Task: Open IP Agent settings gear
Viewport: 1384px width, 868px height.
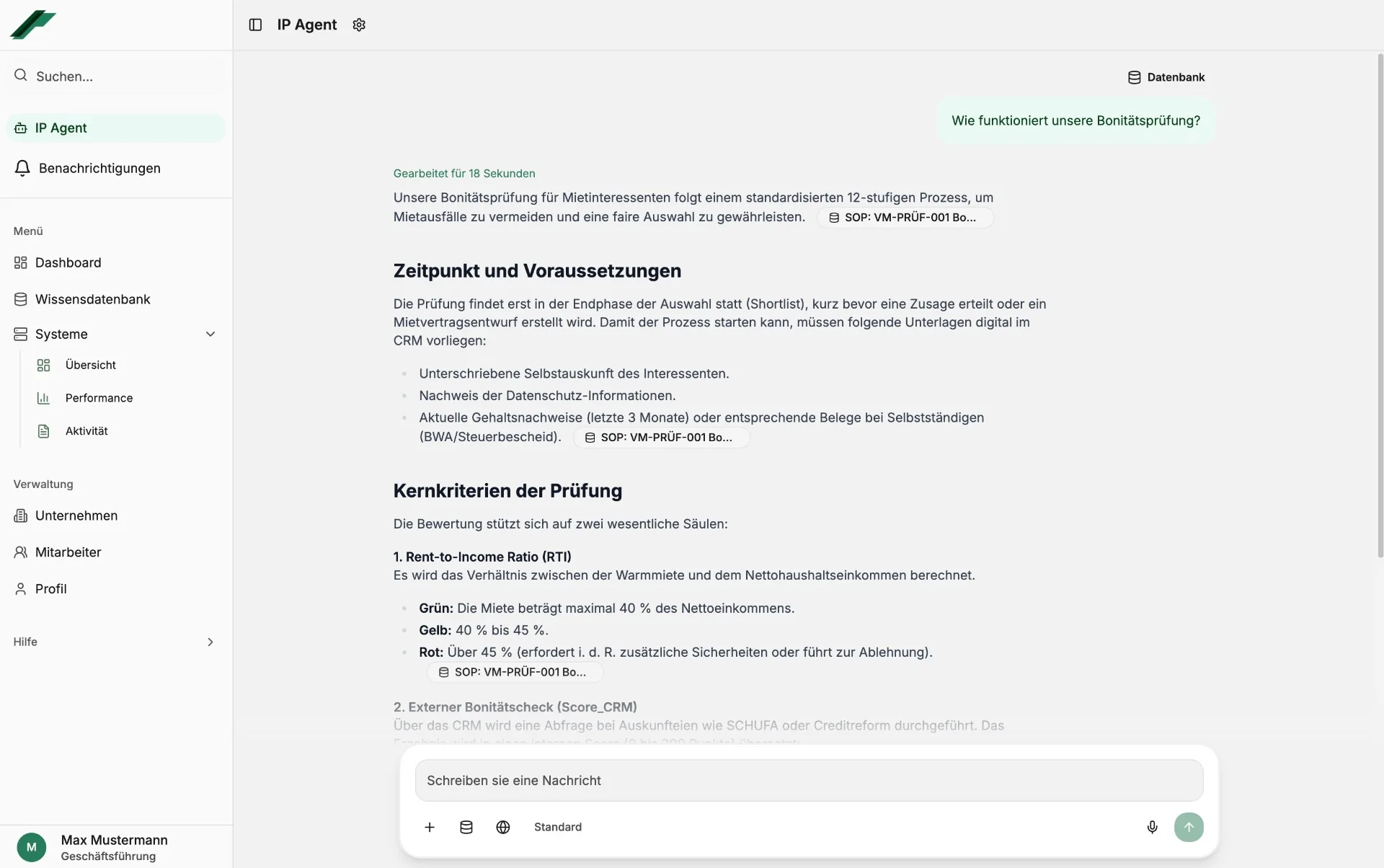Action: click(359, 25)
